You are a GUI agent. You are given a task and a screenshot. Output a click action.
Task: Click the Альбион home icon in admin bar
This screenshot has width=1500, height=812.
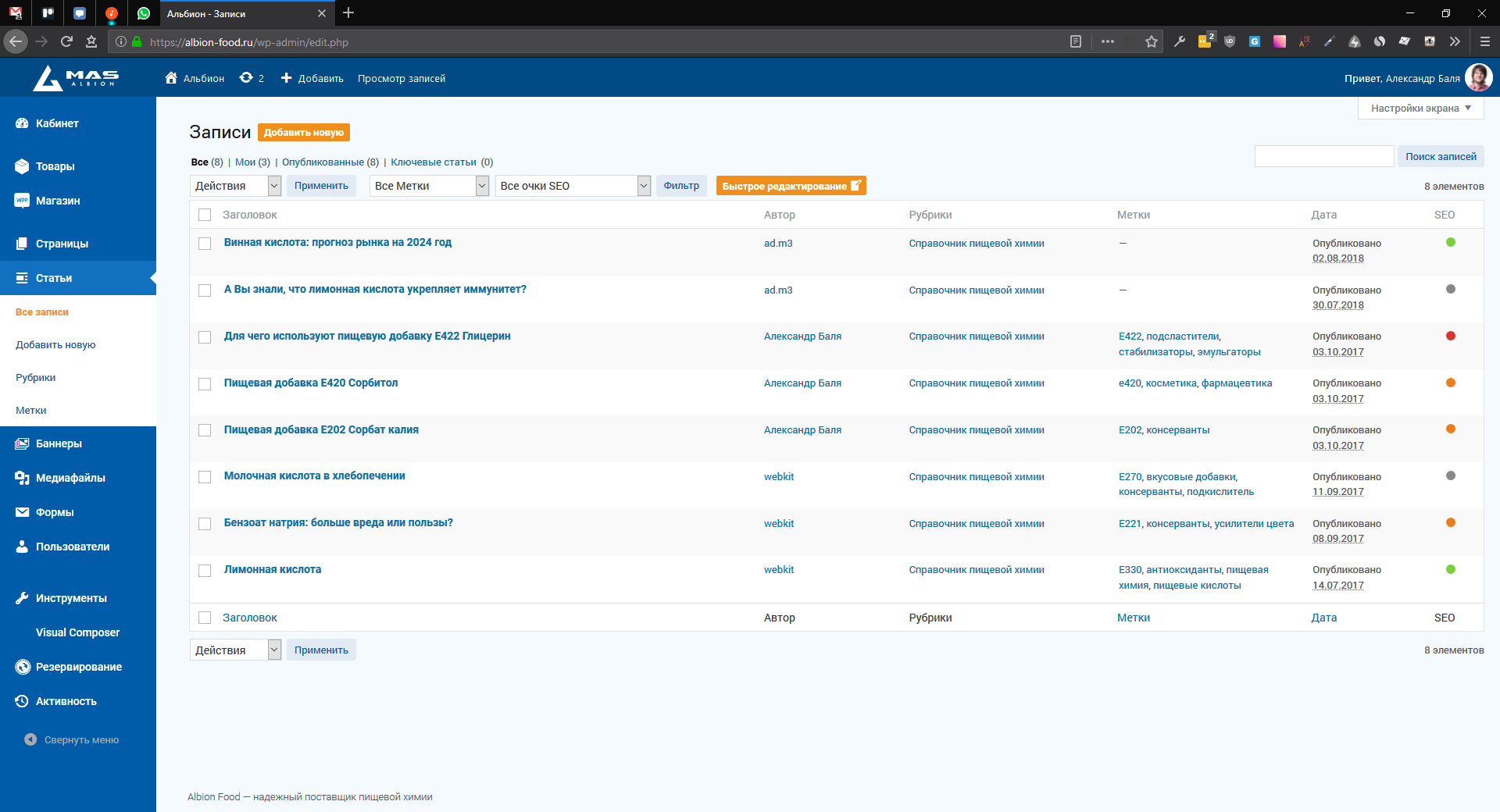pyautogui.click(x=171, y=78)
